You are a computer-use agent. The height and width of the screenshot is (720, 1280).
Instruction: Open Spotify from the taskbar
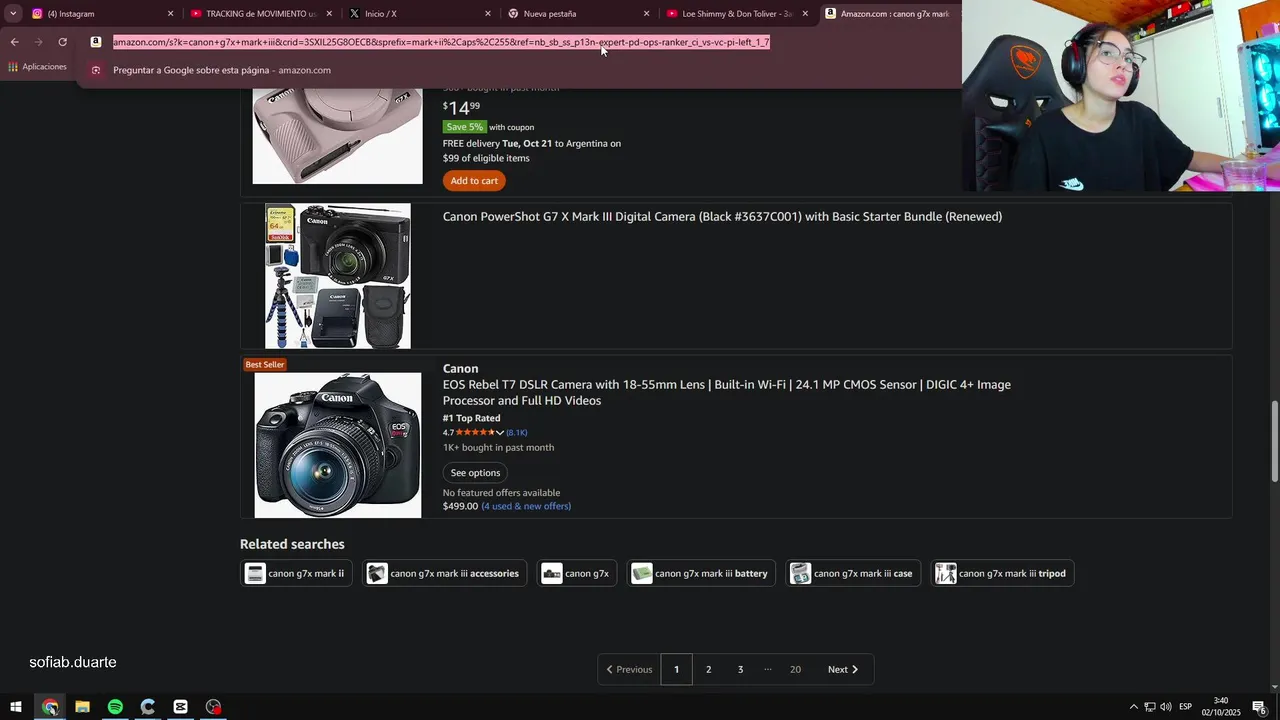click(115, 707)
